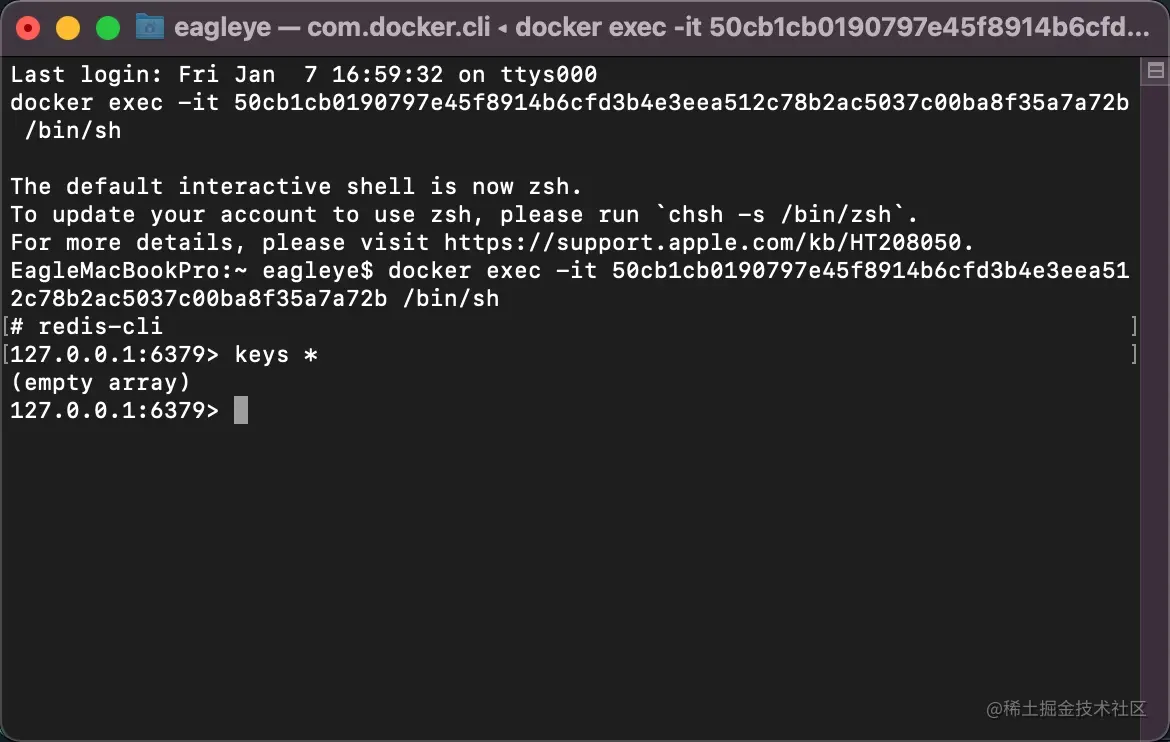Screen dimensions: 1170x742
Task: Click the right bracket mark on keys line
Action: point(1134,353)
